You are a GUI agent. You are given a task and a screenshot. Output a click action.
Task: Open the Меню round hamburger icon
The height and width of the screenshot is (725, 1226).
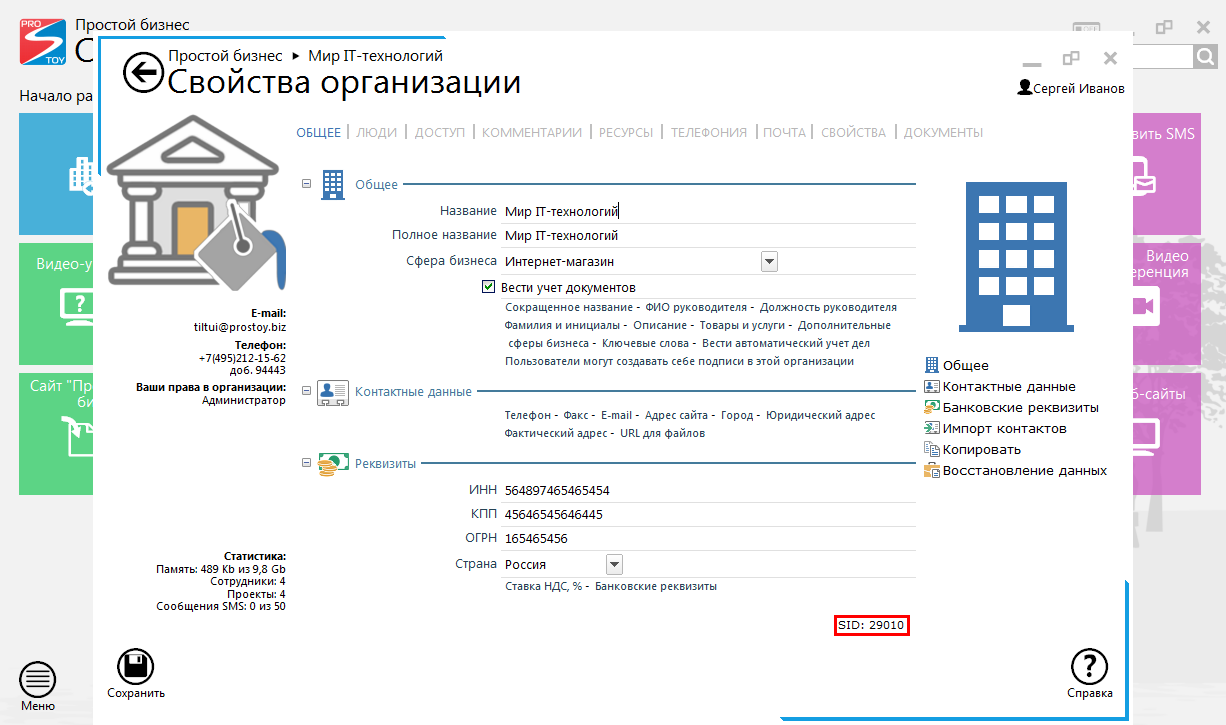[38, 680]
